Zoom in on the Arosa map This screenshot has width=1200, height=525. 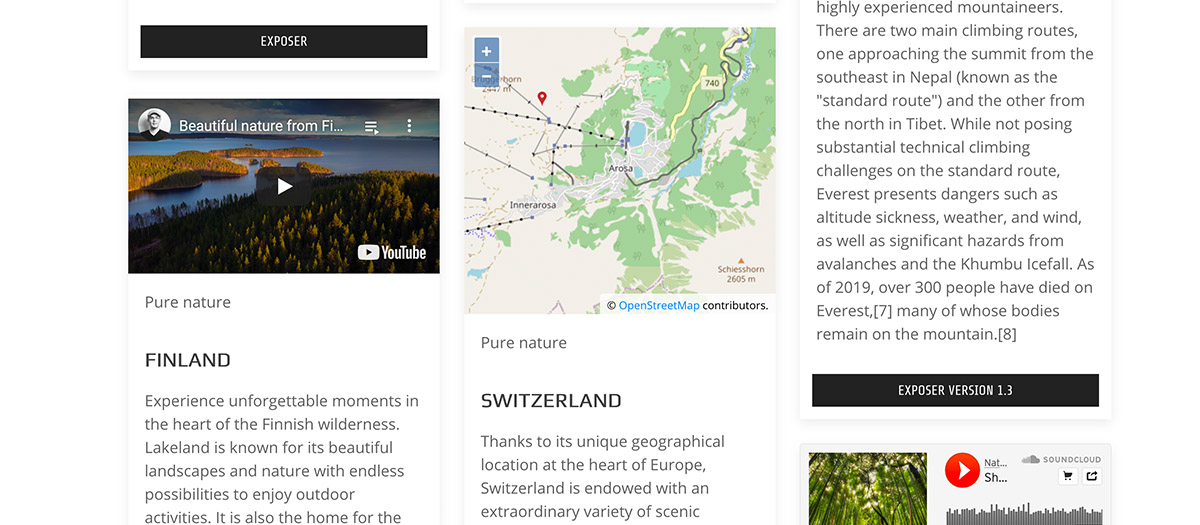point(486,51)
